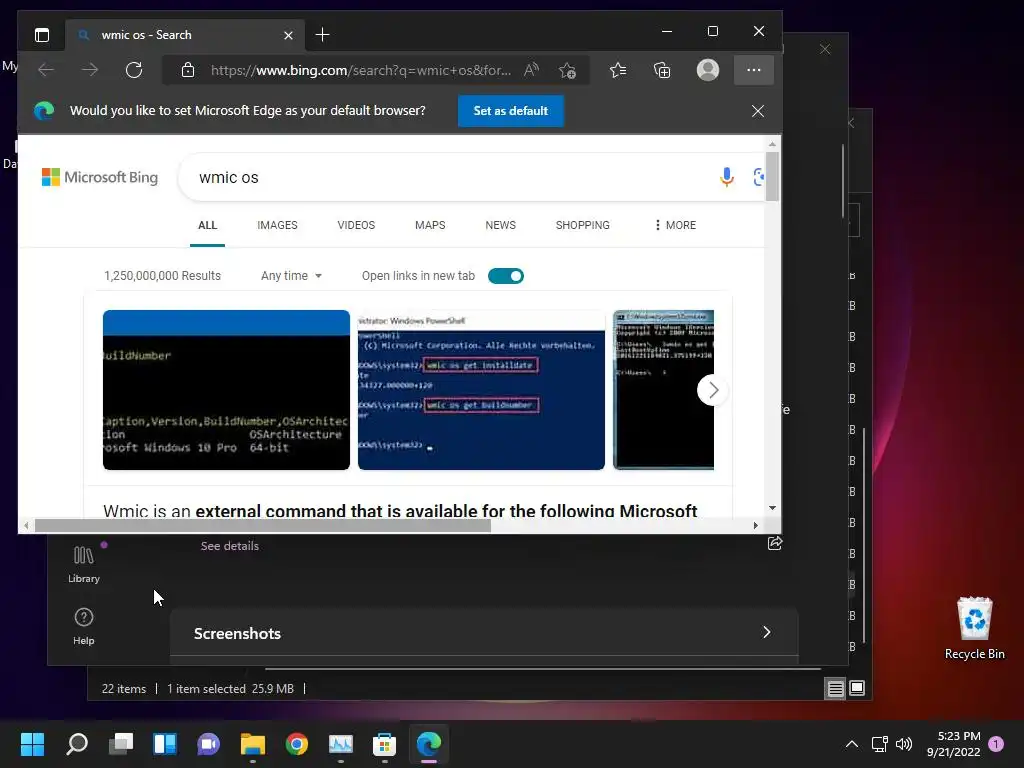Open the notification badge in the taskbar

pyautogui.click(x=997, y=744)
